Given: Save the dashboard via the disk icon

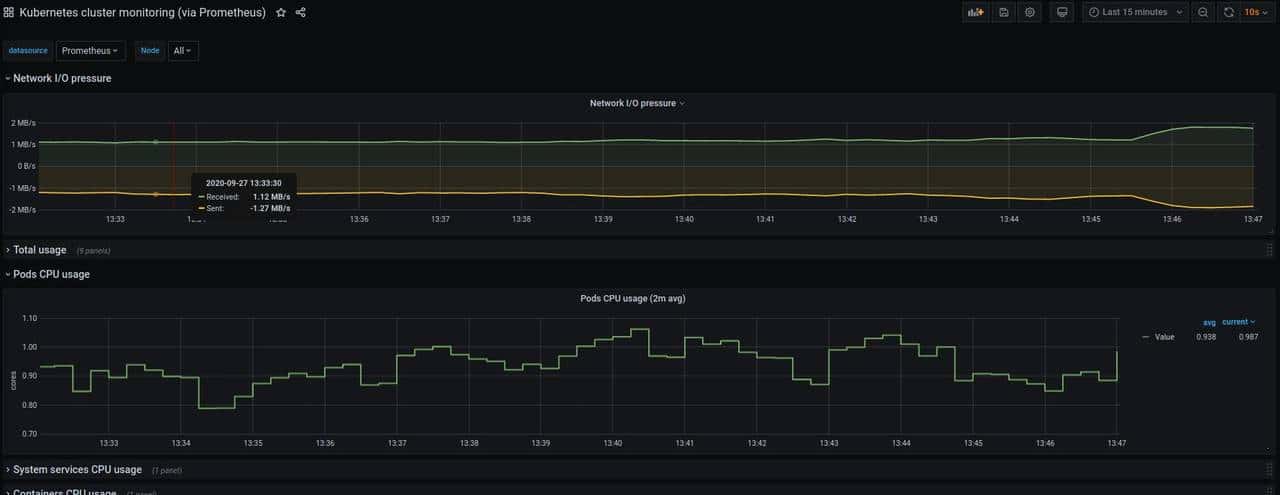Looking at the screenshot, I should coord(1003,12).
